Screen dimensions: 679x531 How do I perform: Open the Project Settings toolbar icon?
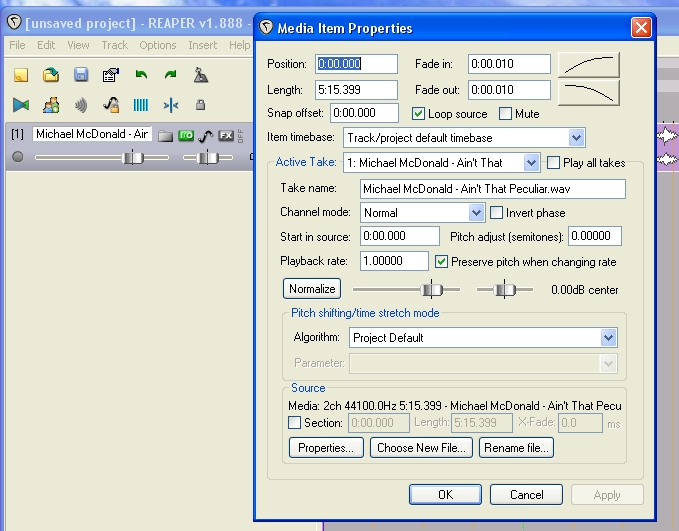pyautogui.click(x=111, y=75)
